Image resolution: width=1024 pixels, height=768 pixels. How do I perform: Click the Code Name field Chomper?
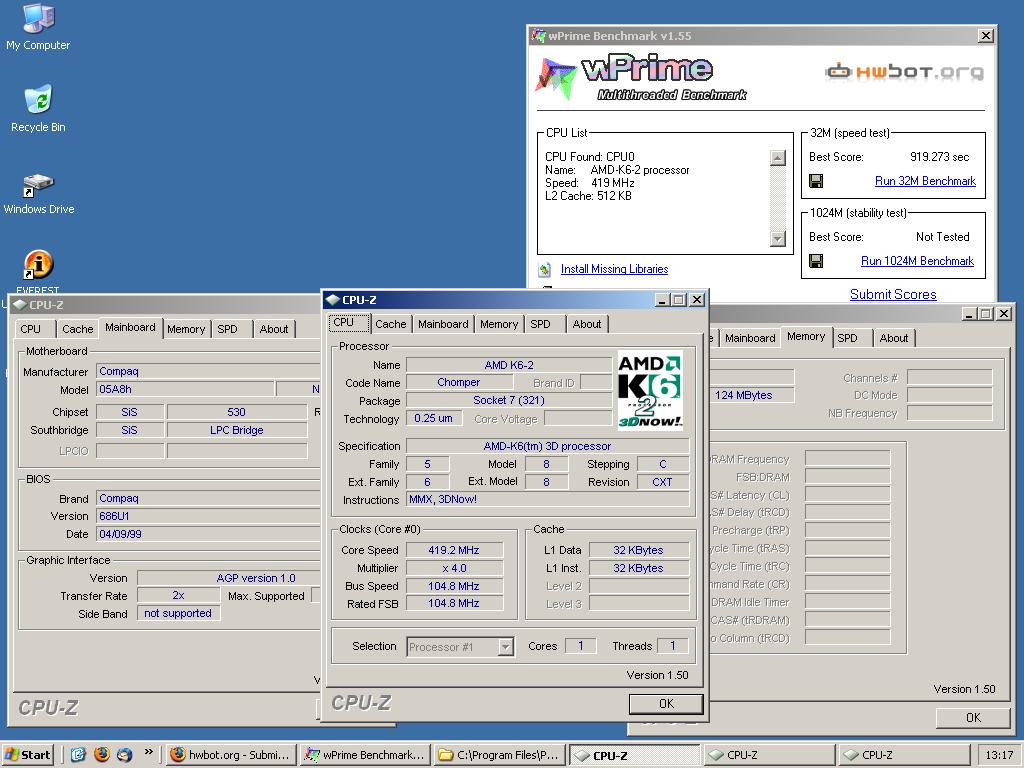click(x=458, y=383)
